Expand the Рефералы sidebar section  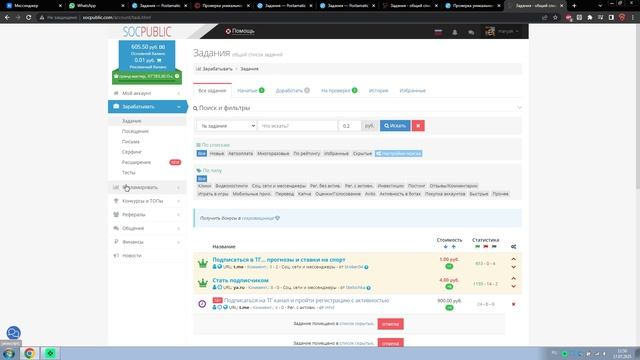(147, 214)
